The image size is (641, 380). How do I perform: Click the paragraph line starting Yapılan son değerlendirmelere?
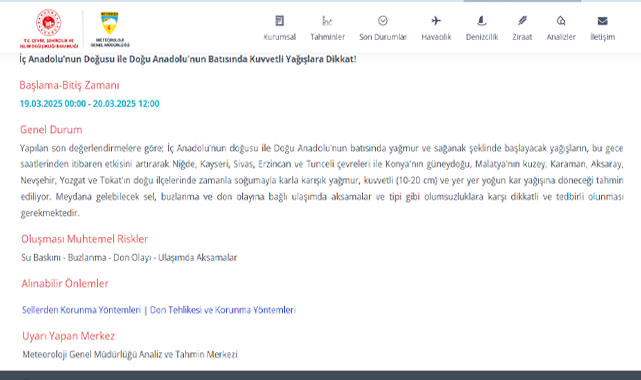pos(322,148)
